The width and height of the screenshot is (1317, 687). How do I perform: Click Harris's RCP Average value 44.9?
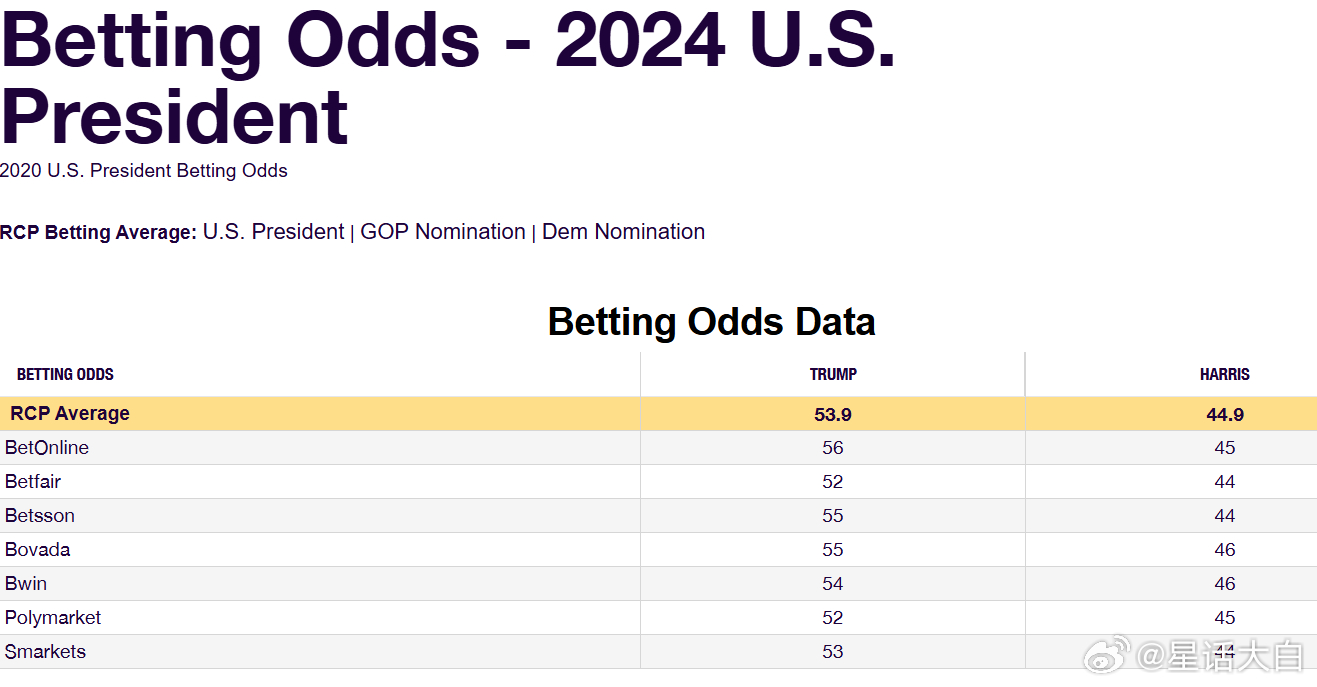[x=1224, y=415]
